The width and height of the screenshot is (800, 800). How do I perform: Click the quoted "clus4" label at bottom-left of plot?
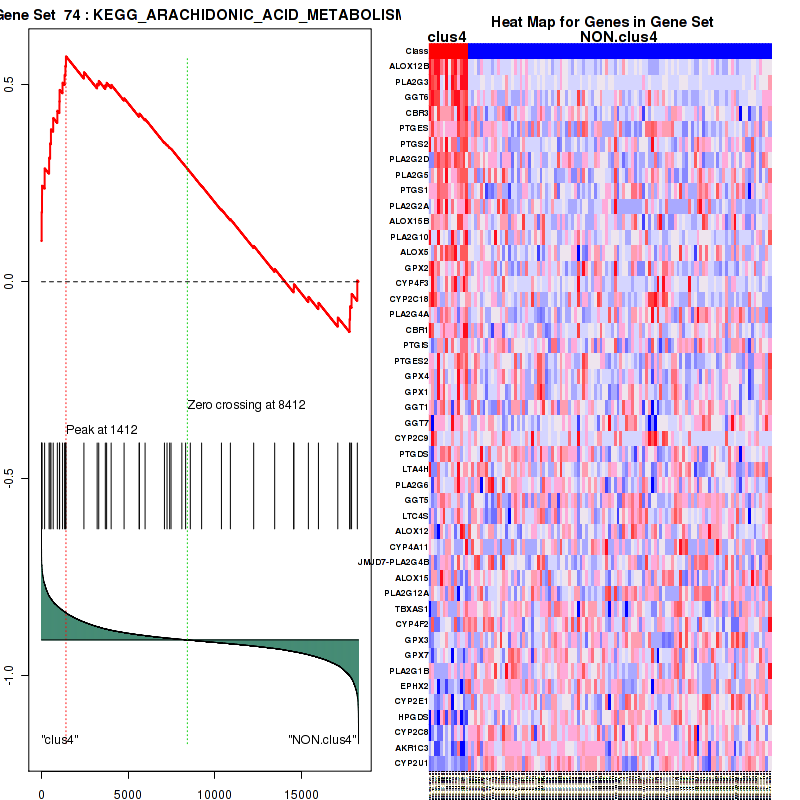60,740
